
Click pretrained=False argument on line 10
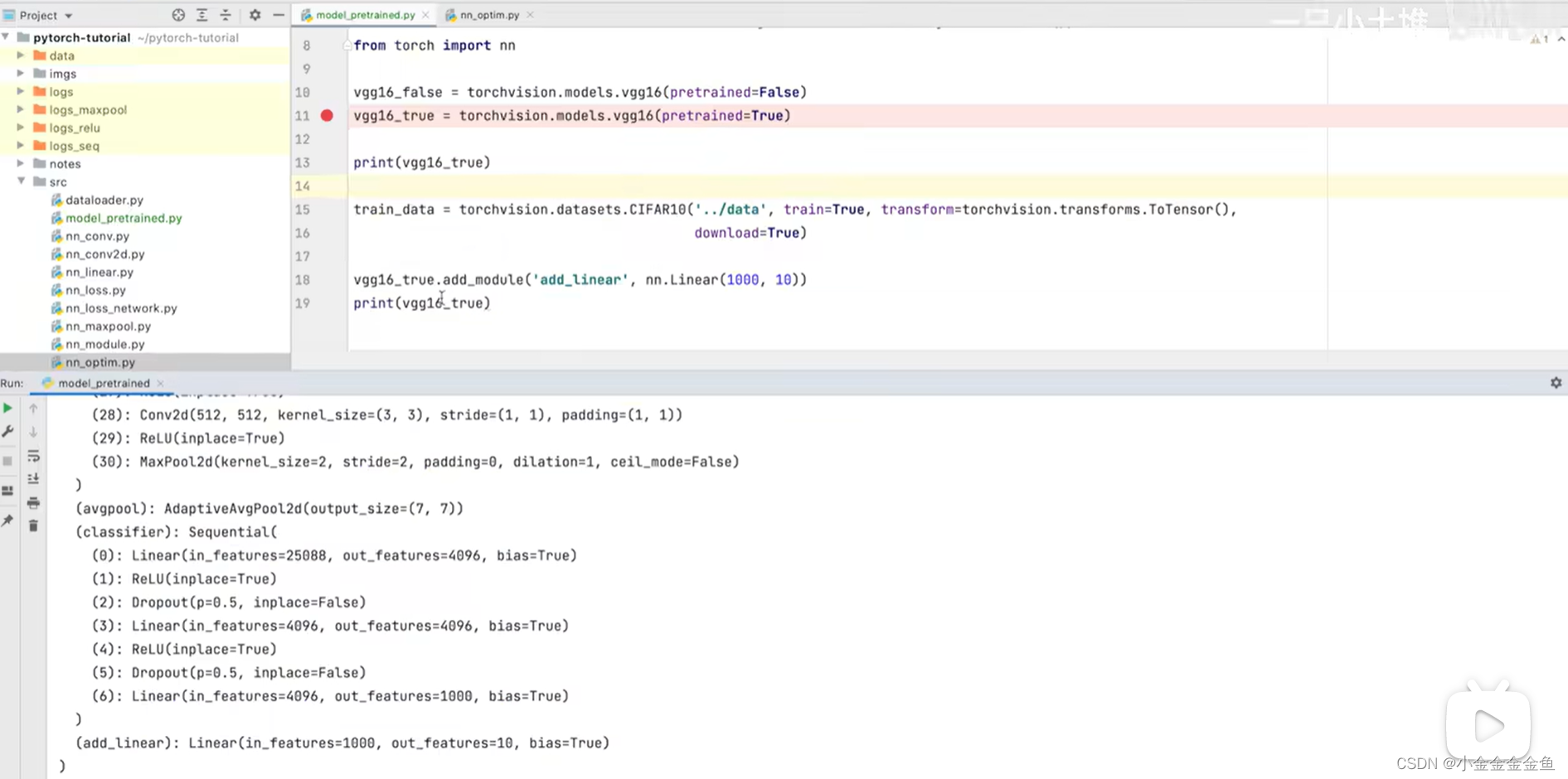pyautogui.click(x=734, y=93)
